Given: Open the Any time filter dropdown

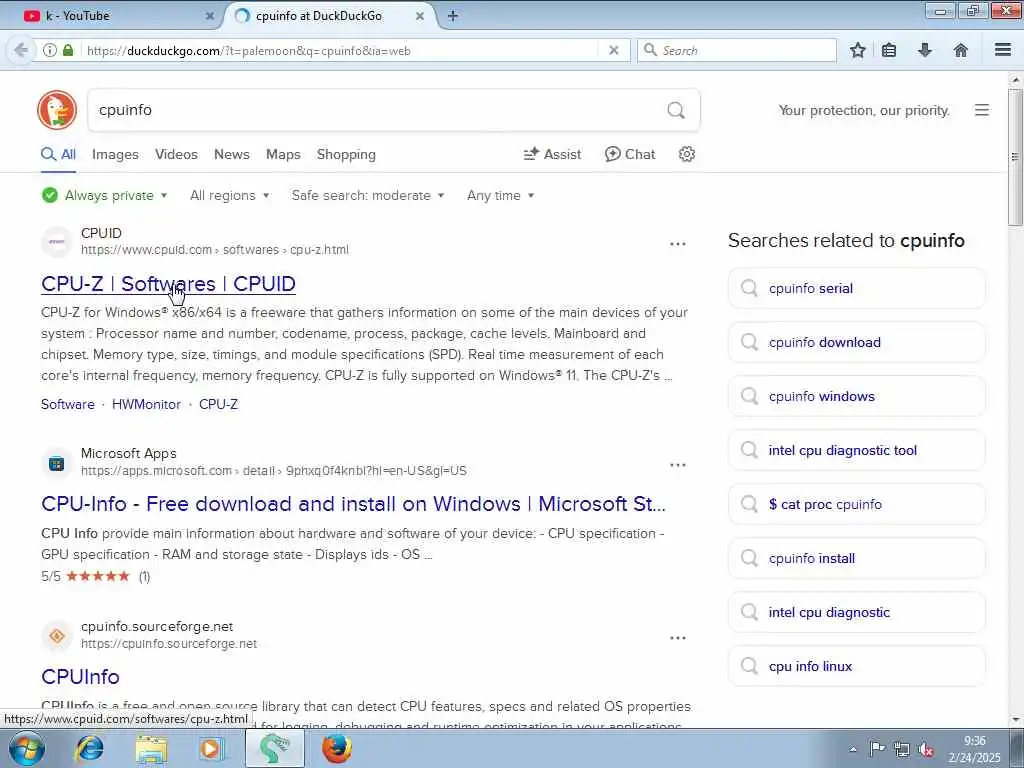Looking at the screenshot, I should [500, 195].
